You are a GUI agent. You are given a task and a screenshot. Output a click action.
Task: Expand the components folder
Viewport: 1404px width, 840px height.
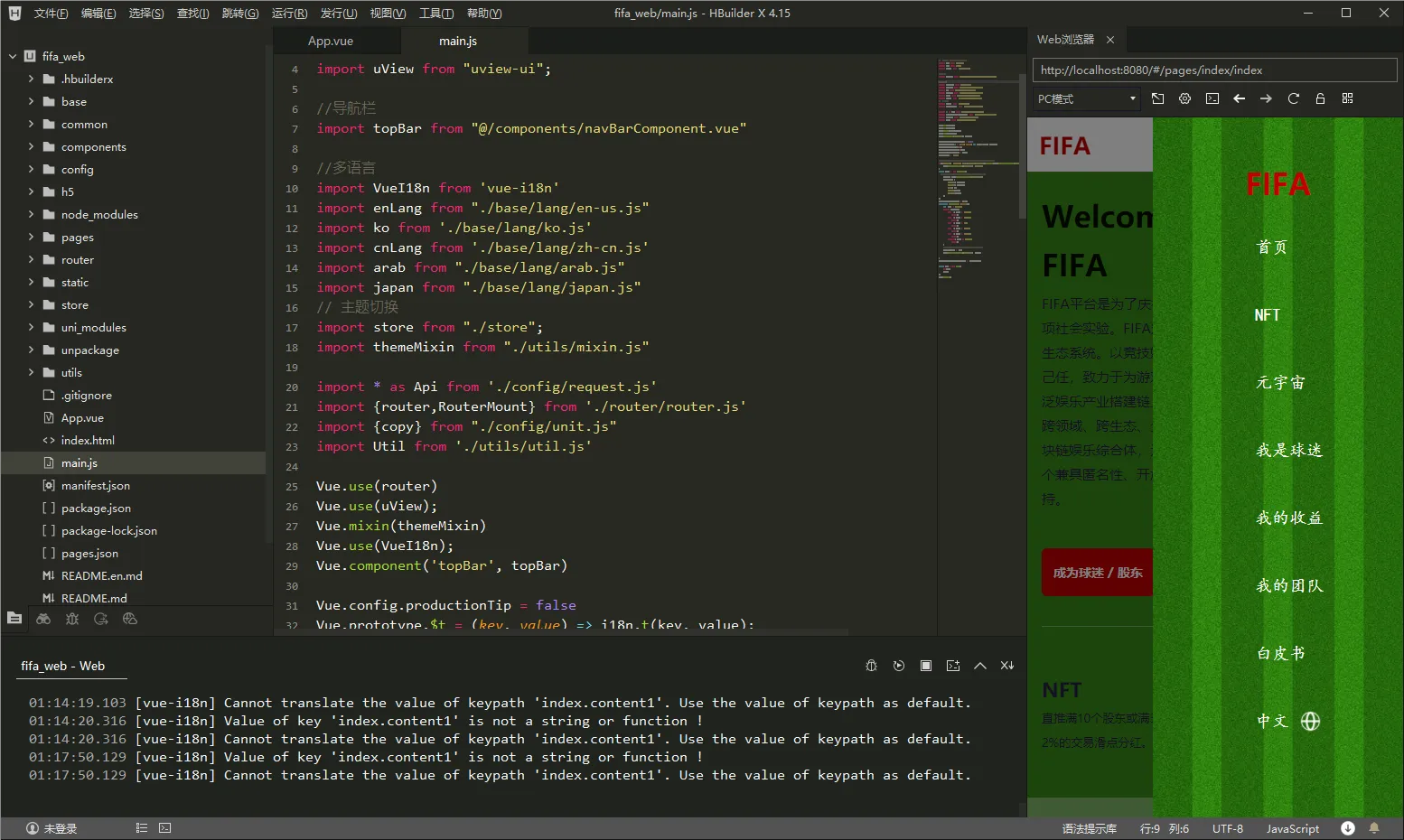point(93,146)
